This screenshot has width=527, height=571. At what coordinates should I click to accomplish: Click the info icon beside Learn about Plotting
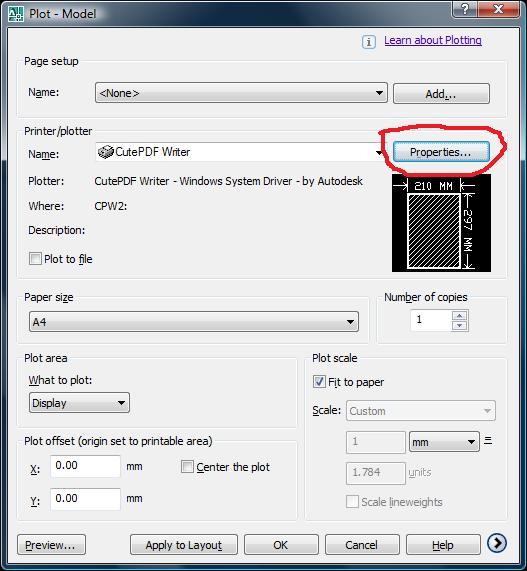pos(369,42)
